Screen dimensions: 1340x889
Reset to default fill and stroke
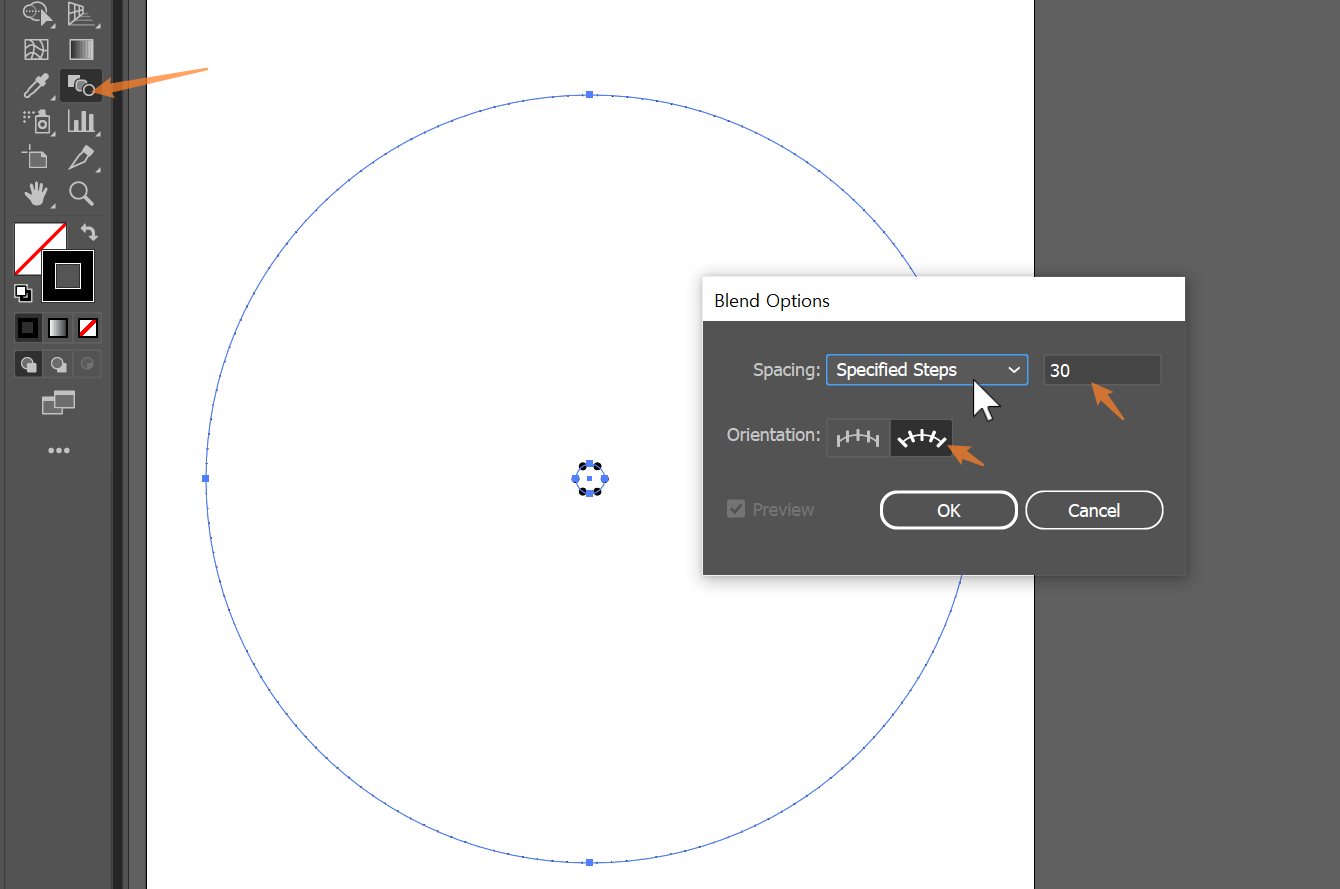click(x=23, y=293)
